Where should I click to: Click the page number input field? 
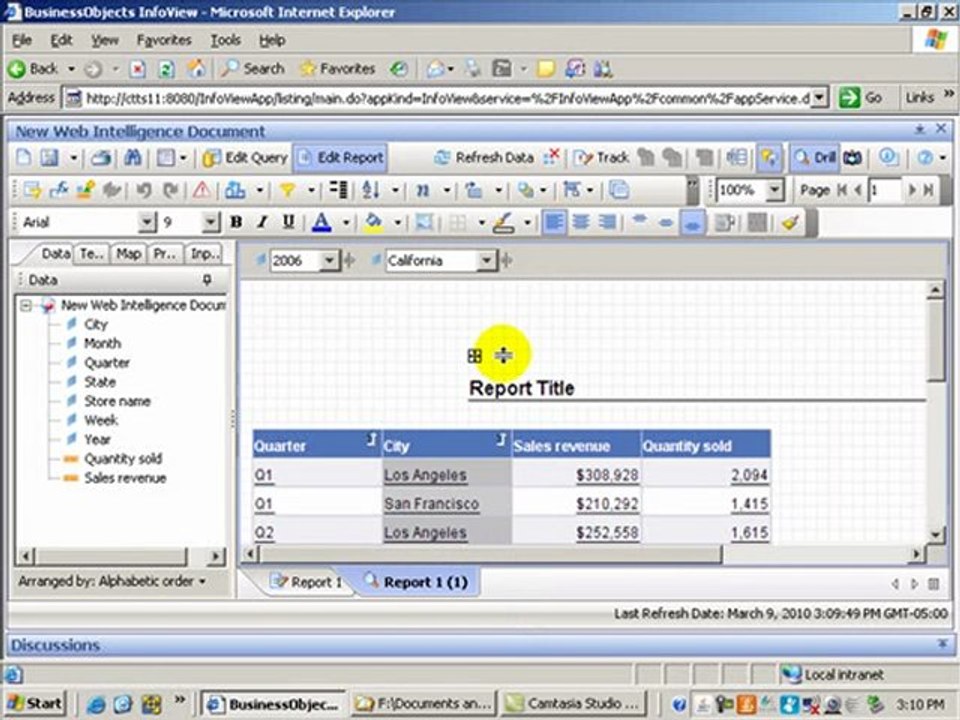(884, 190)
